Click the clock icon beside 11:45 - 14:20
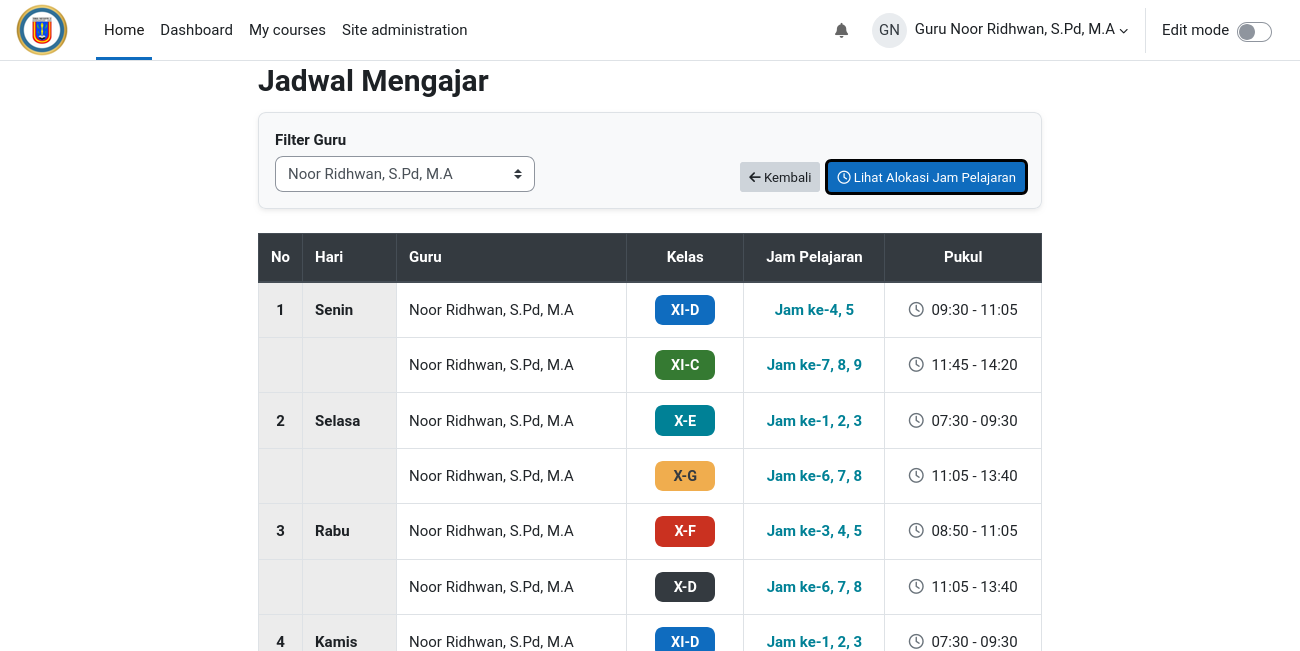The image size is (1300, 651). click(916, 365)
